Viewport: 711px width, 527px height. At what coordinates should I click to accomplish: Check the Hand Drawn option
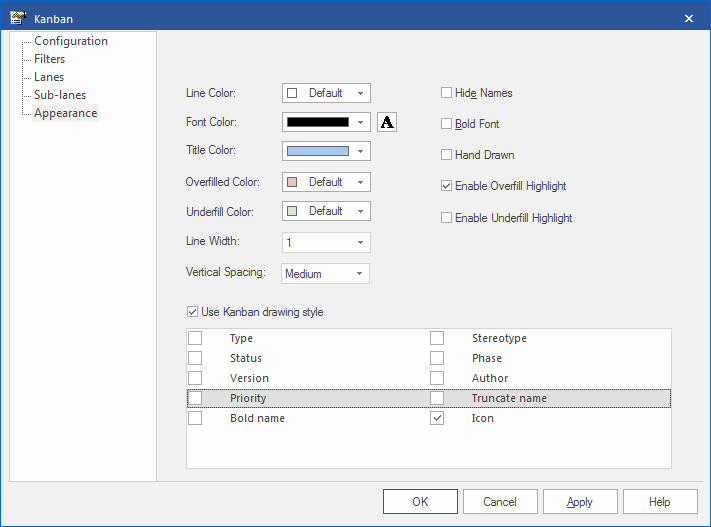tap(447, 155)
